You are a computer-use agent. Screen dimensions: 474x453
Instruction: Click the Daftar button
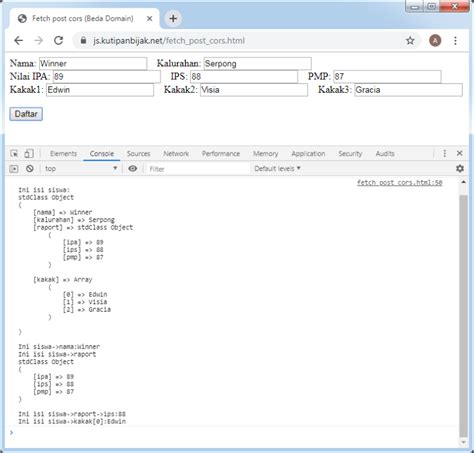click(26, 114)
